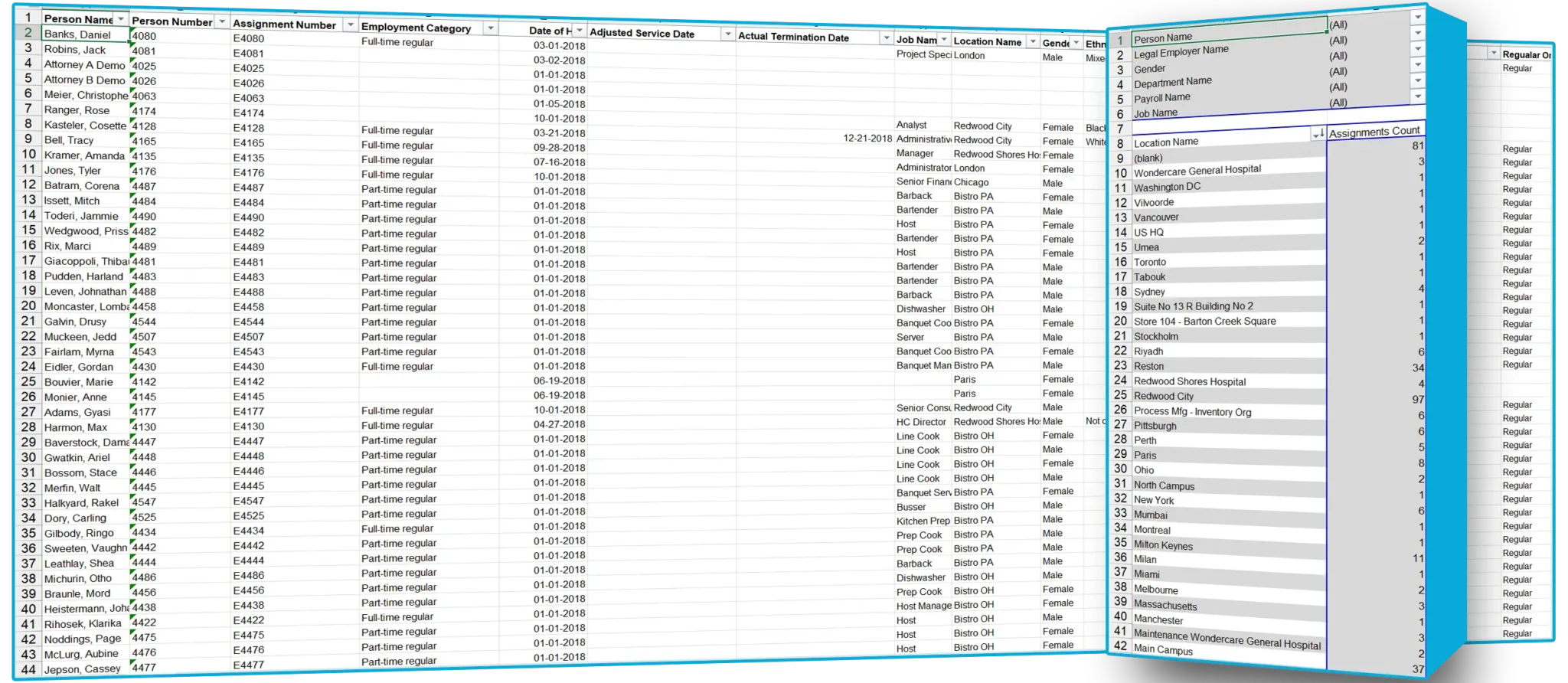The image size is (1568, 683).
Task: Expand the Actual Termination Date filter
Action: pyautogui.click(x=886, y=38)
